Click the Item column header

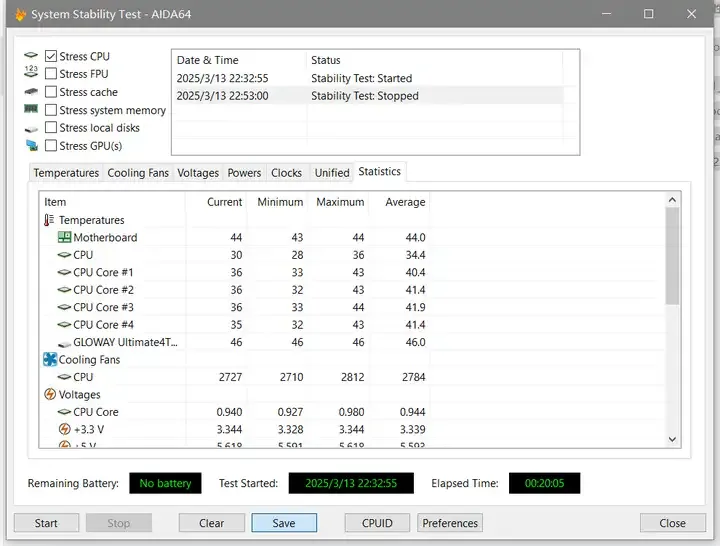[x=112, y=202]
